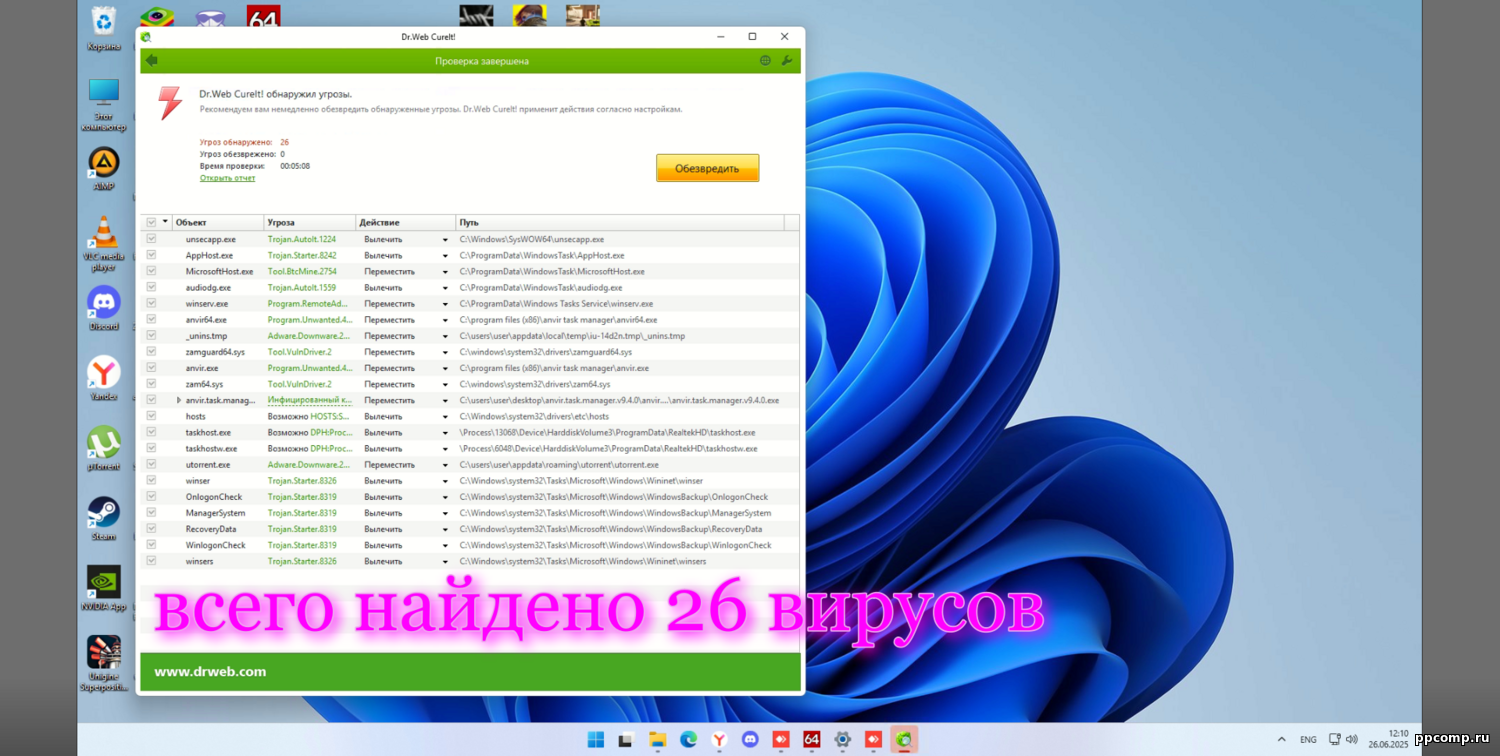Click the Обезвредить button
This screenshot has width=1500, height=756.
708,168
